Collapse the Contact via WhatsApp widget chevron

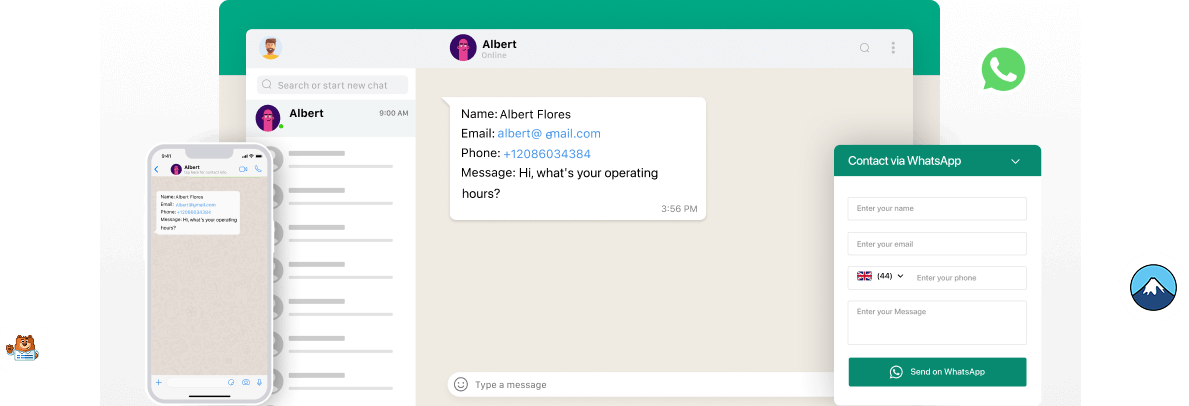click(1015, 161)
